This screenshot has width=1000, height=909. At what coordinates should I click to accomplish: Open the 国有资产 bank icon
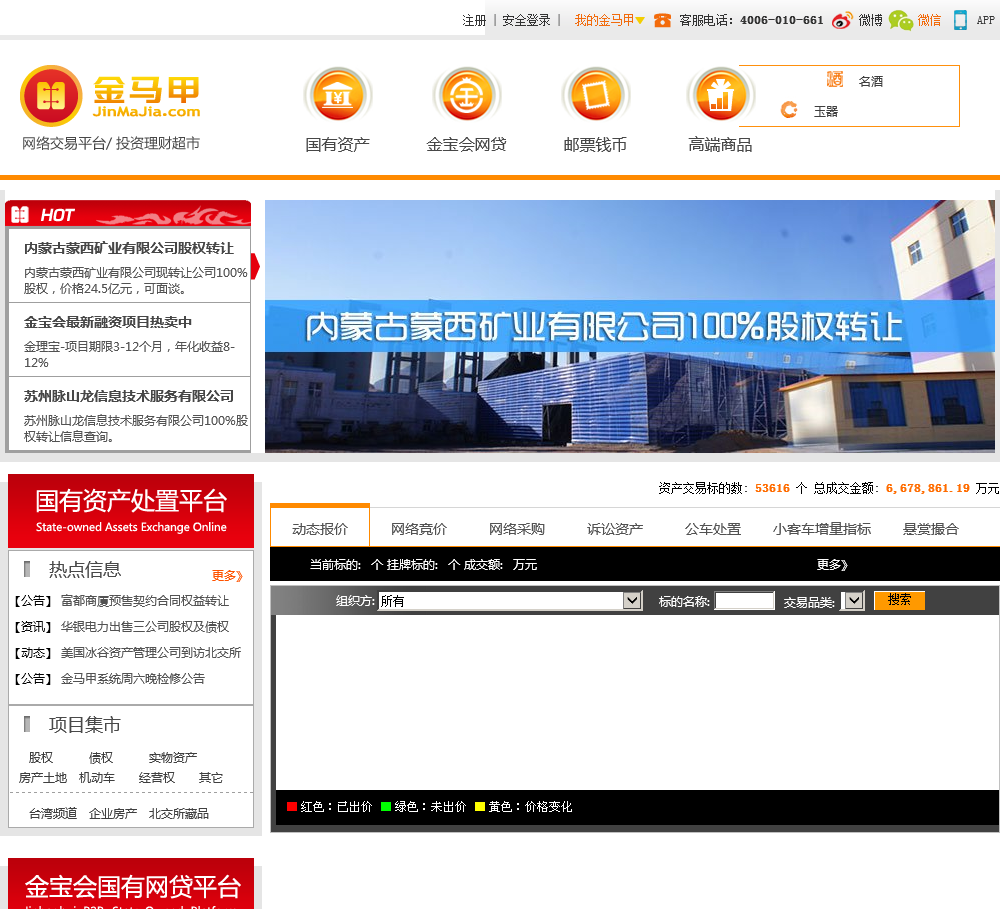[x=338, y=96]
